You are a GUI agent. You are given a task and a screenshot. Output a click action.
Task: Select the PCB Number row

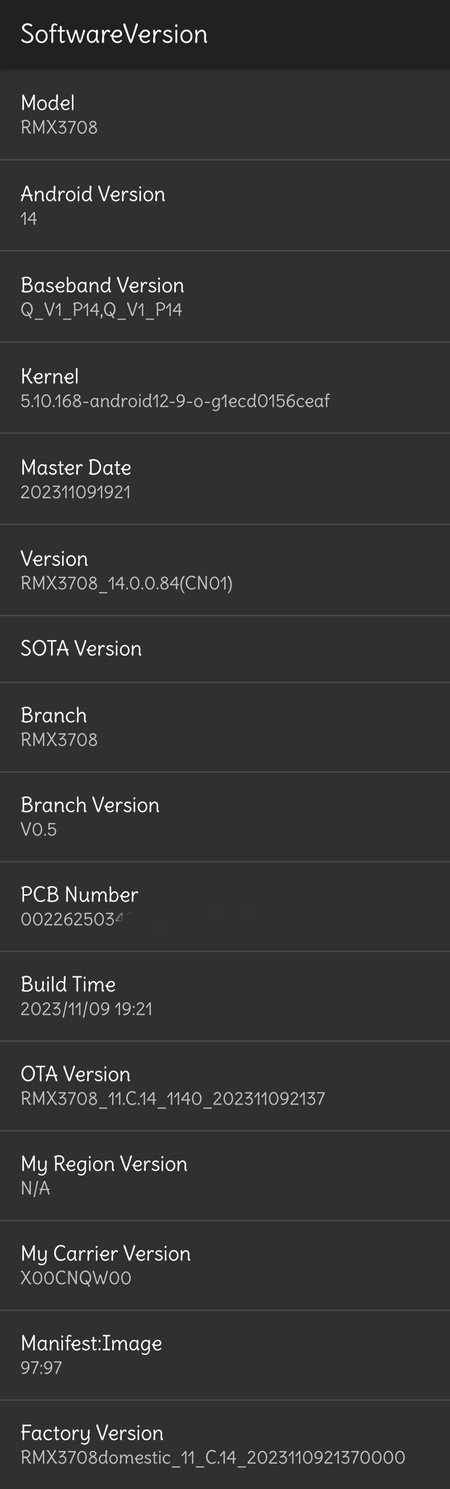coord(225,906)
